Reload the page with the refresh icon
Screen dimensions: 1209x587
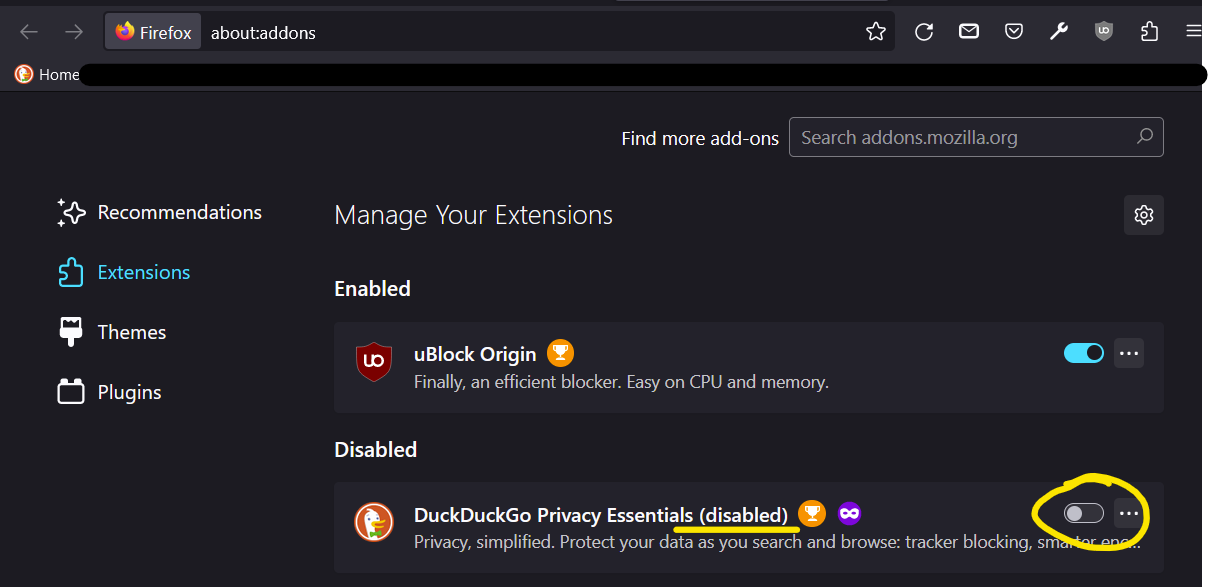click(923, 31)
